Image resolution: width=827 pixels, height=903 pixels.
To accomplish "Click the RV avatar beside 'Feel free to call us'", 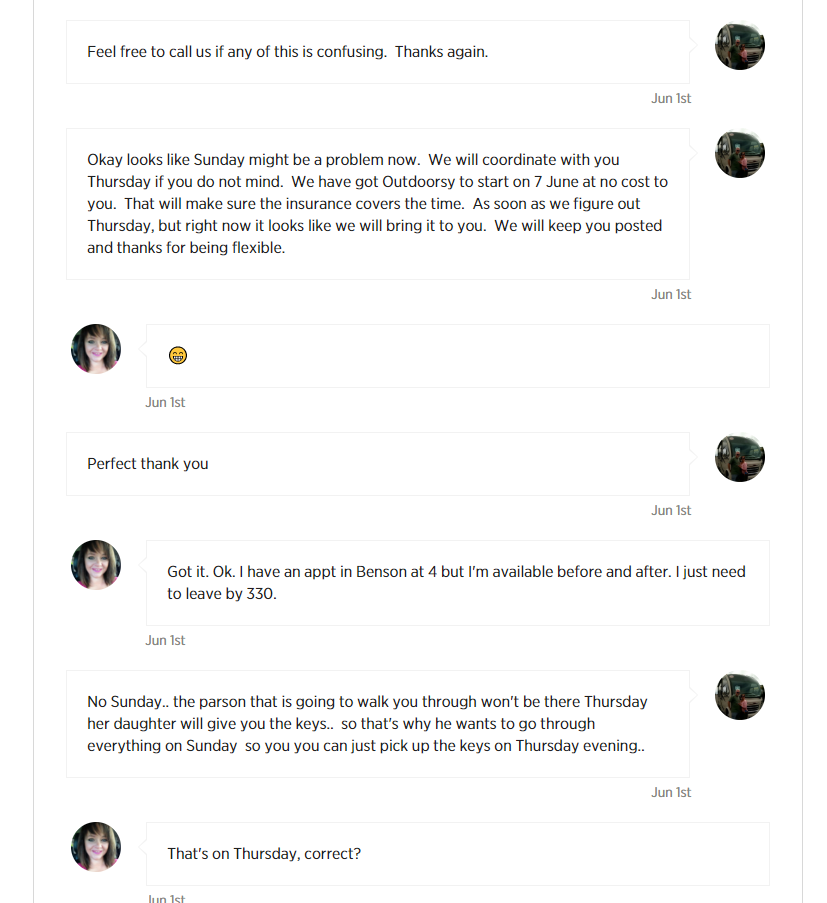I will (x=739, y=45).
